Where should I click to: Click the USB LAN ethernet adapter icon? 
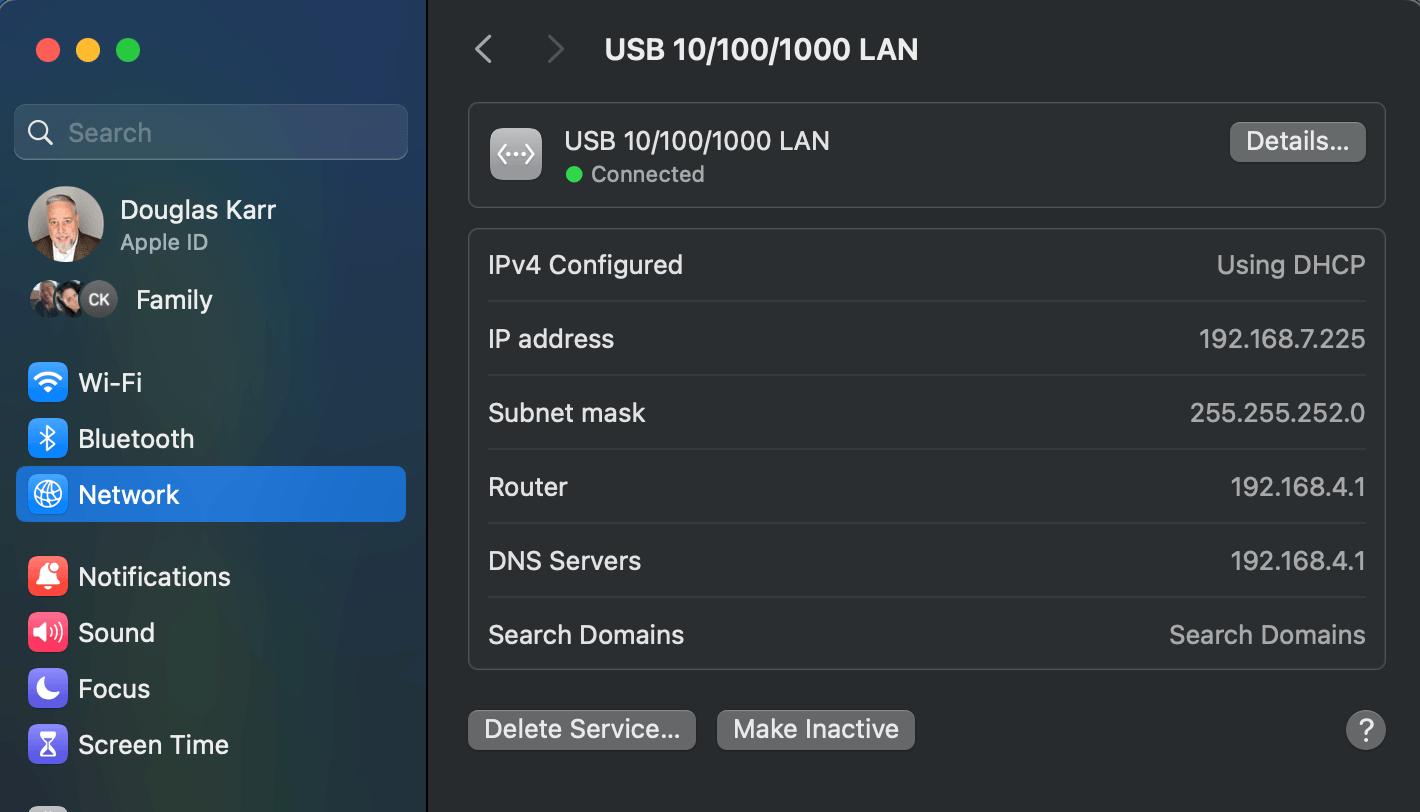[x=515, y=154]
